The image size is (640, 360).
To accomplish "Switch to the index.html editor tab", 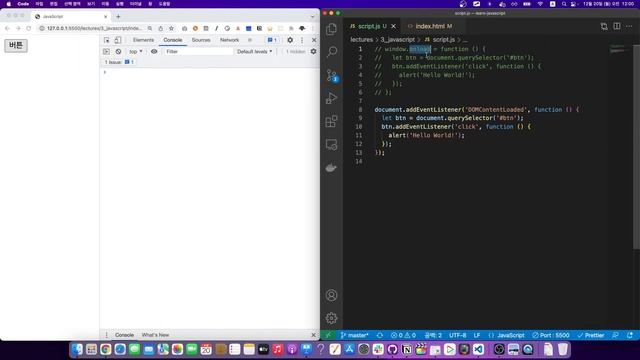I will (x=433, y=26).
